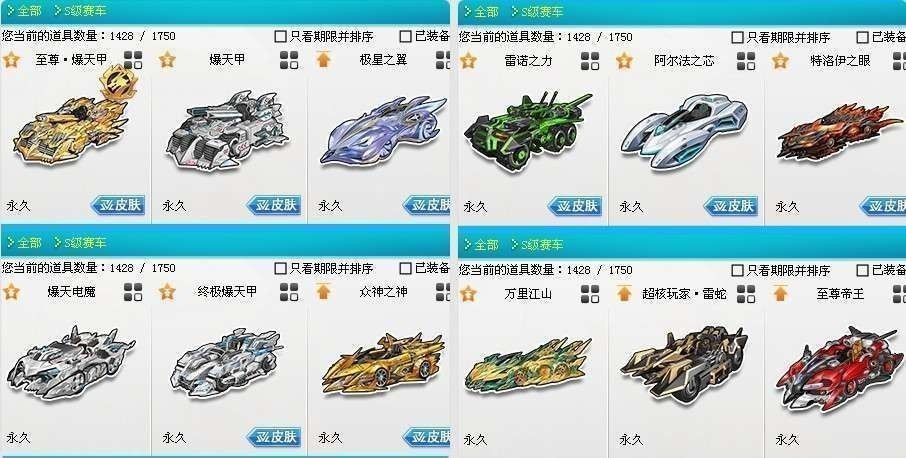The width and height of the screenshot is (906, 458).
Task: Enable 只看期限并排序 checkbox in top-left panel
Action: (280, 36)
